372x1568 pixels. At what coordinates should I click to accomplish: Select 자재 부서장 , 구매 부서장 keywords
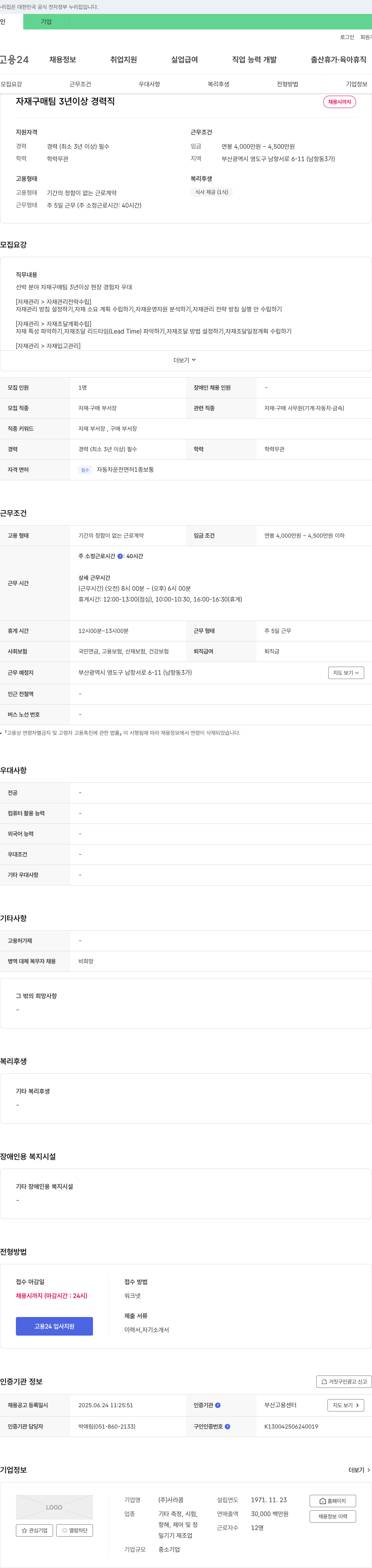(108, 428)
